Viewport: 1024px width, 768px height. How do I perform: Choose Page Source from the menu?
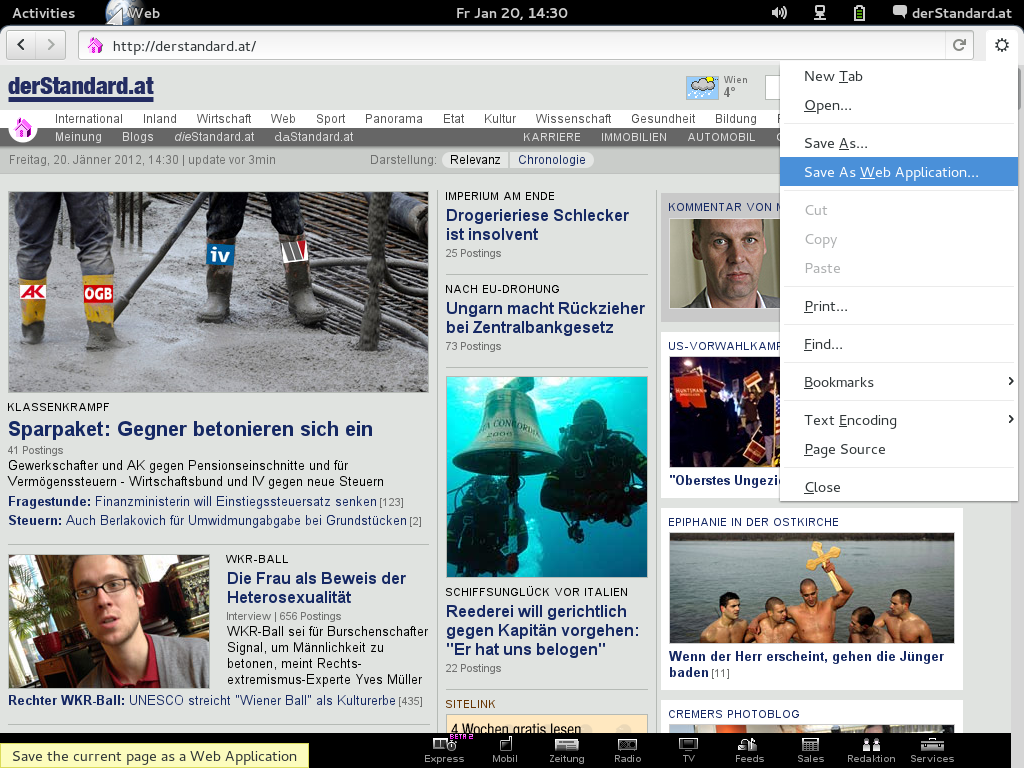pyautogui.click(x=899, y=449)
